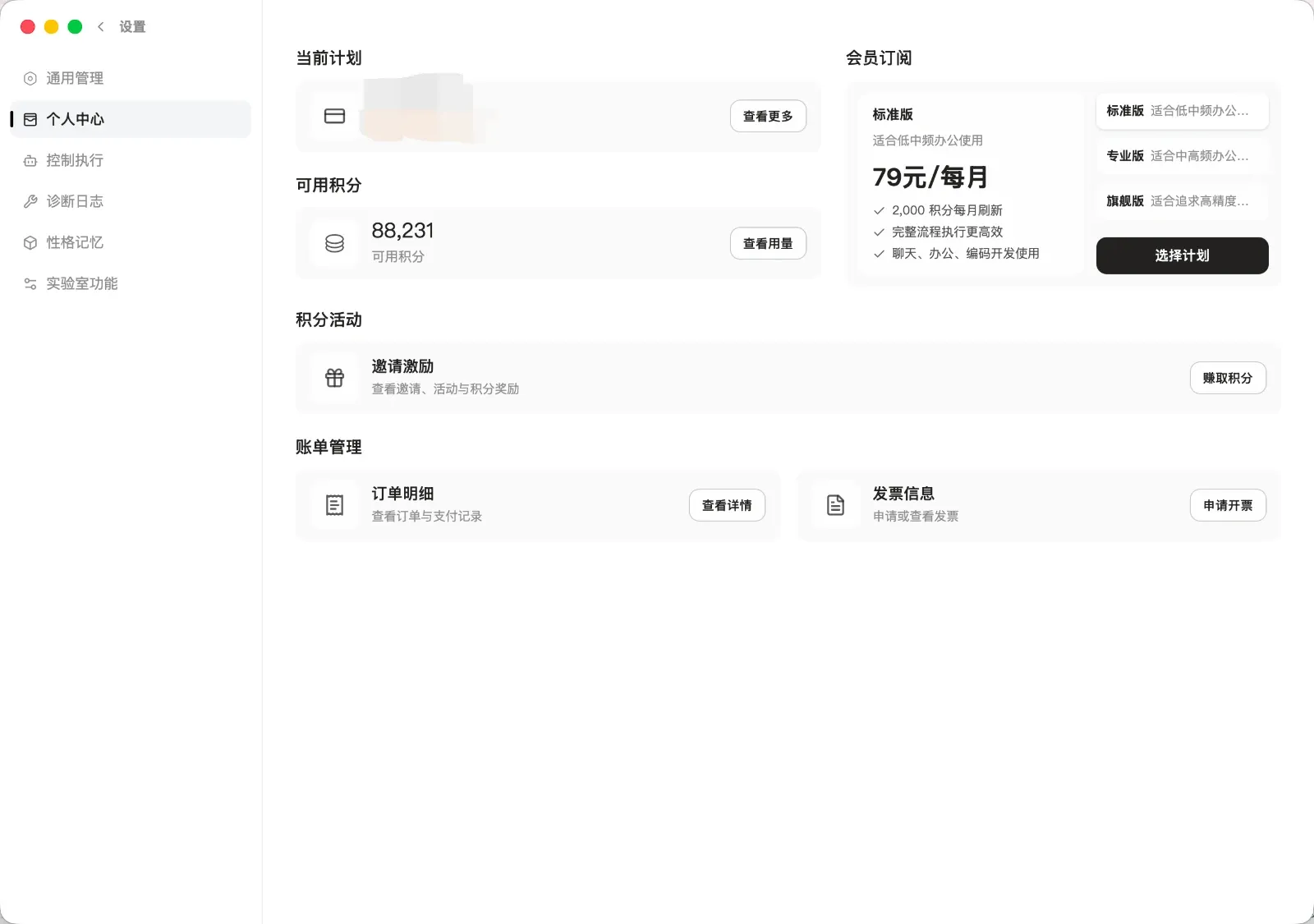Image resolution: width=1314 pixels, height=924 pixels.
Task: Click the 邀请激励 title text
Action: [x=402, y=366]
